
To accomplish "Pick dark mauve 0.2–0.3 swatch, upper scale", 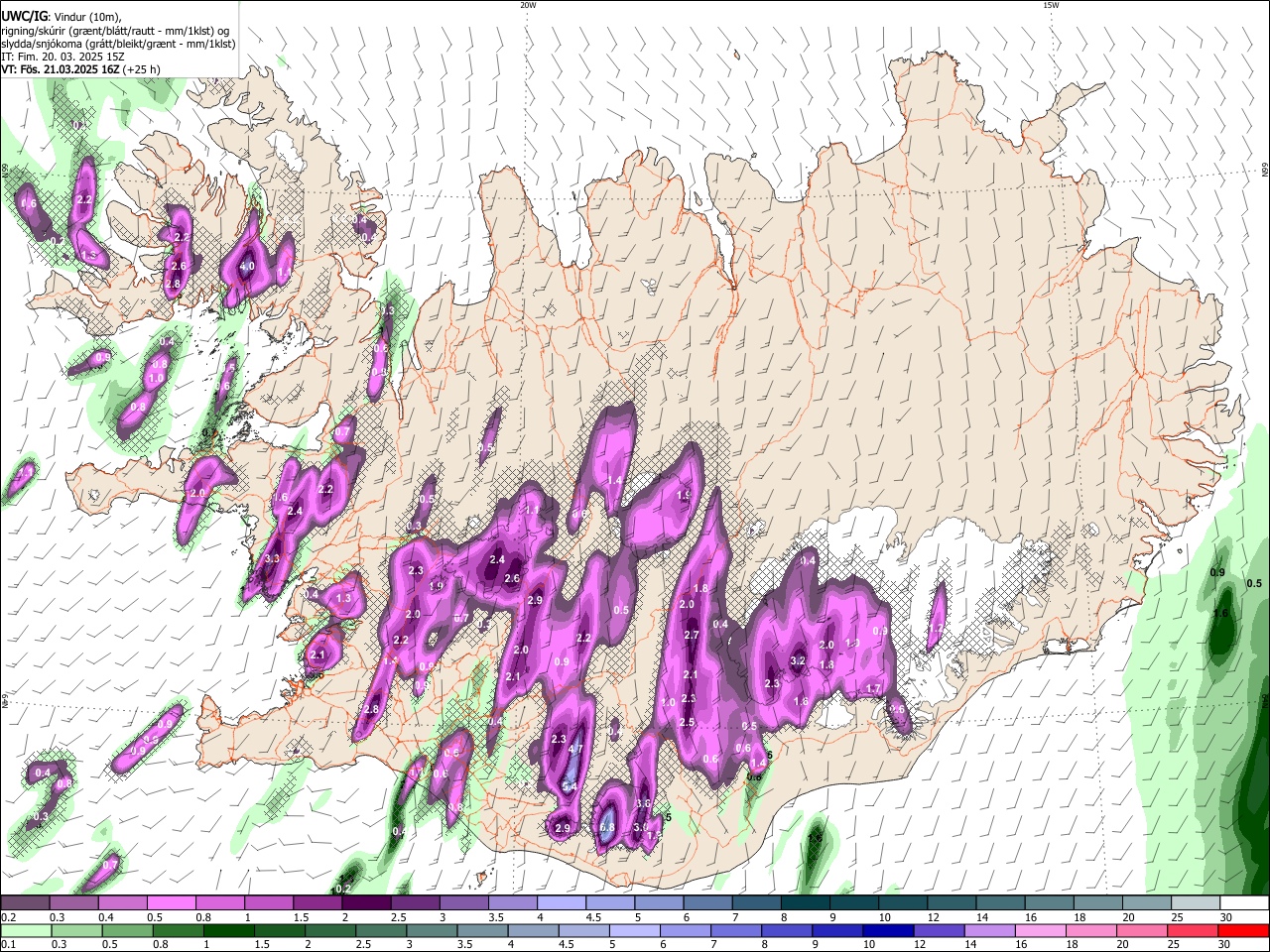I will (25, 903).
